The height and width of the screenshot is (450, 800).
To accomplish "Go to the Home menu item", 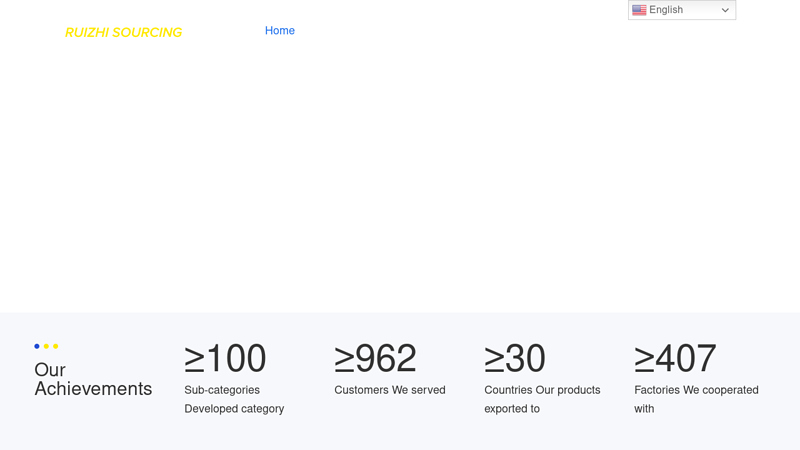I will click(280, 31).
